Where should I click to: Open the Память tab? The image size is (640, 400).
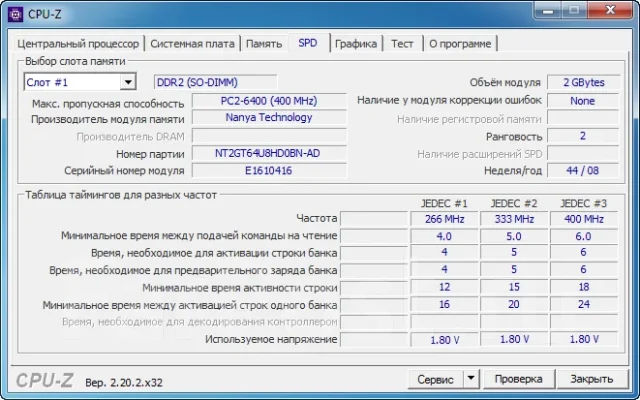tap(264, 44)
